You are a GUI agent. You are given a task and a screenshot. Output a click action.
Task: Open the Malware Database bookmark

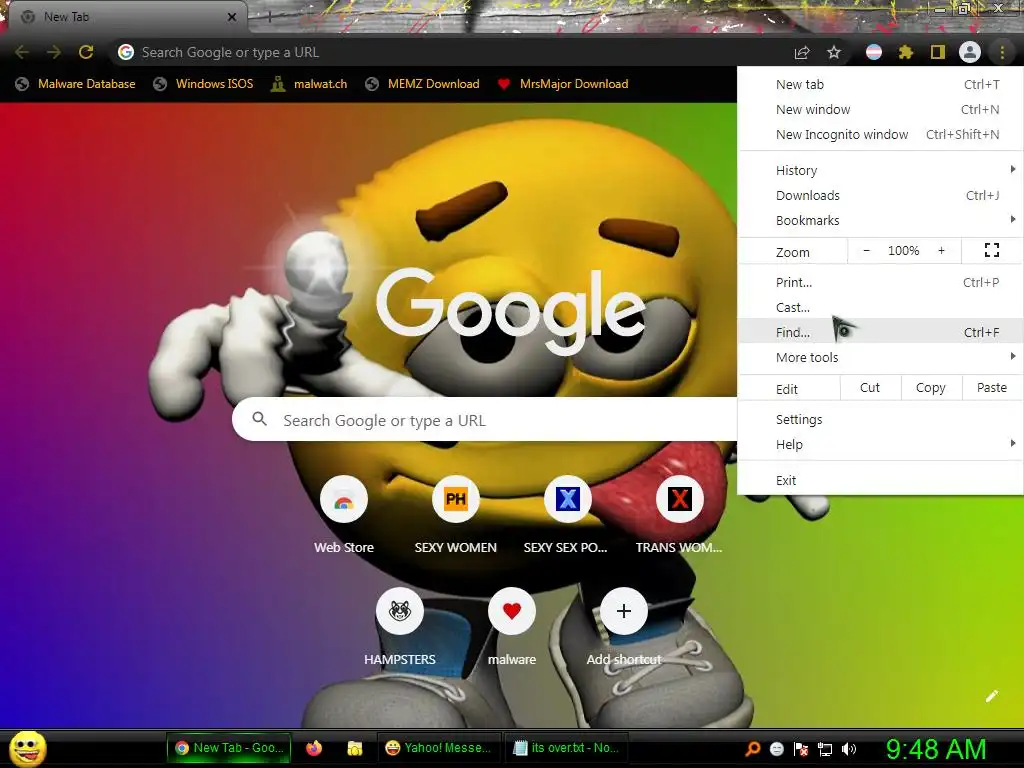(76, 84)
